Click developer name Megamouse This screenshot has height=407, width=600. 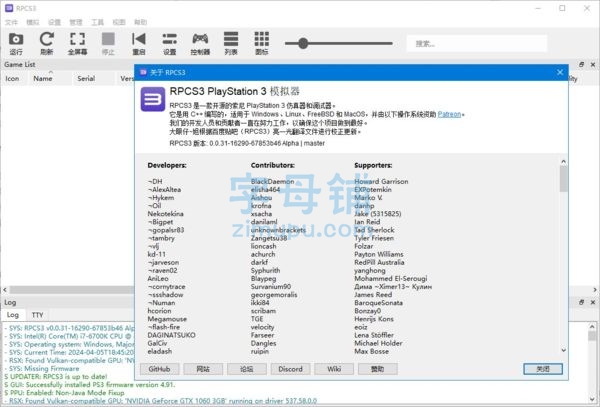167,319
